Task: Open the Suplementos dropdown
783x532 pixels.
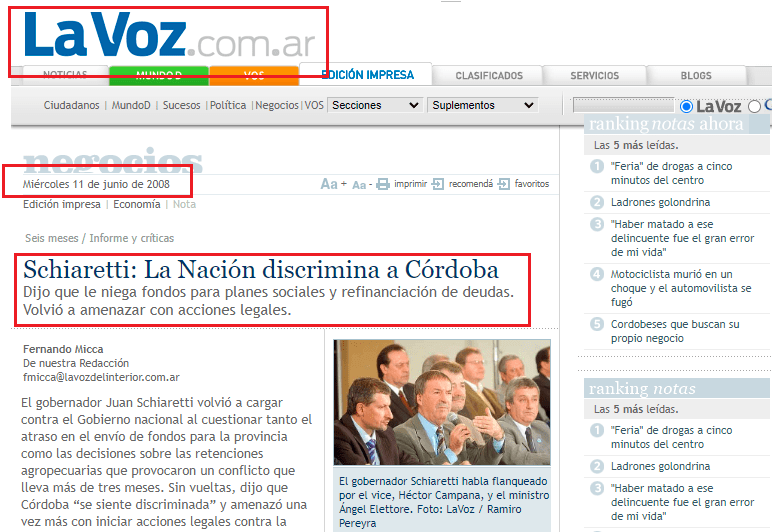Action: [482, 105]
